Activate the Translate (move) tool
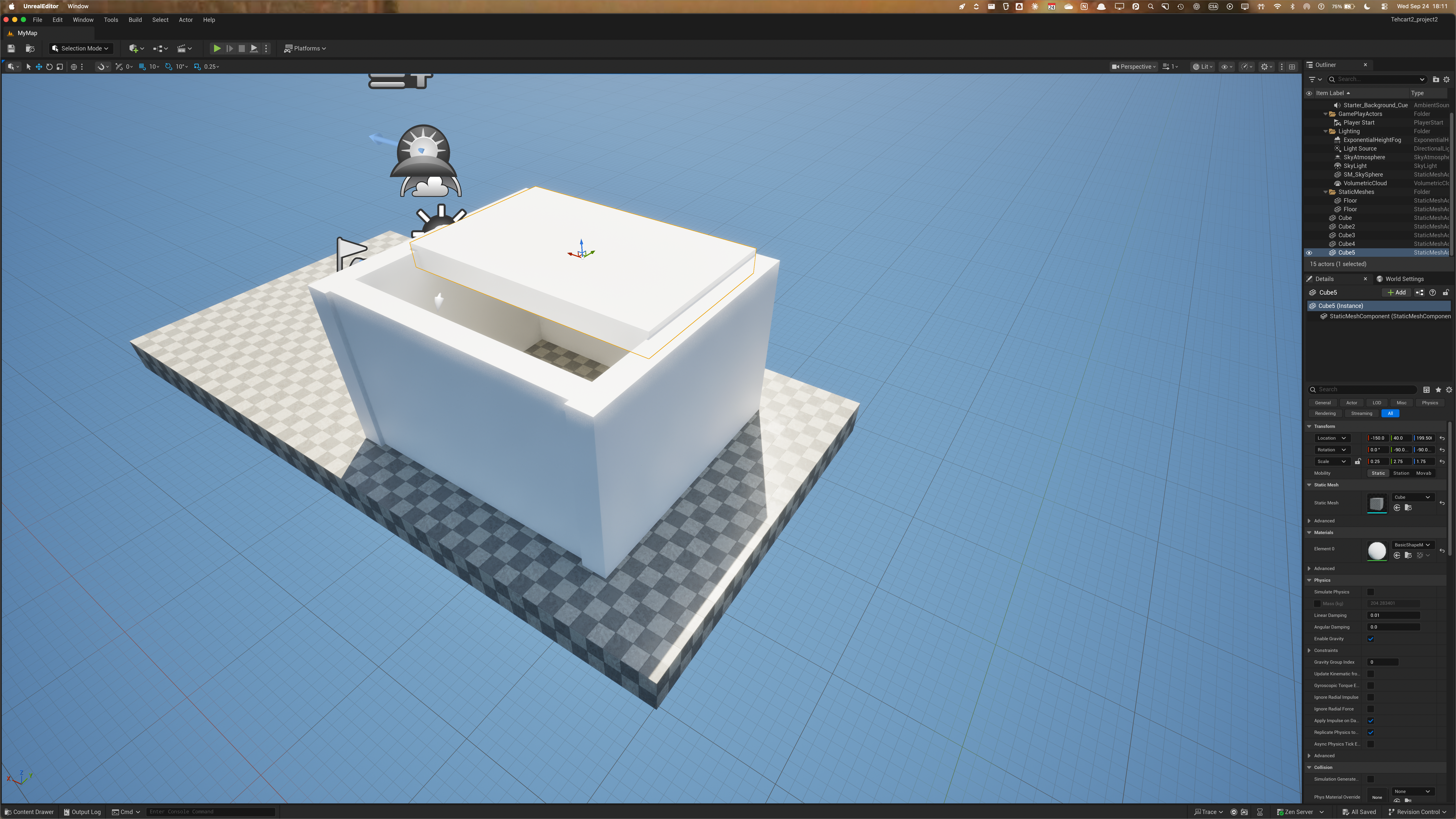Viewport: 1456px width, 819px height. tap(39, 67)
